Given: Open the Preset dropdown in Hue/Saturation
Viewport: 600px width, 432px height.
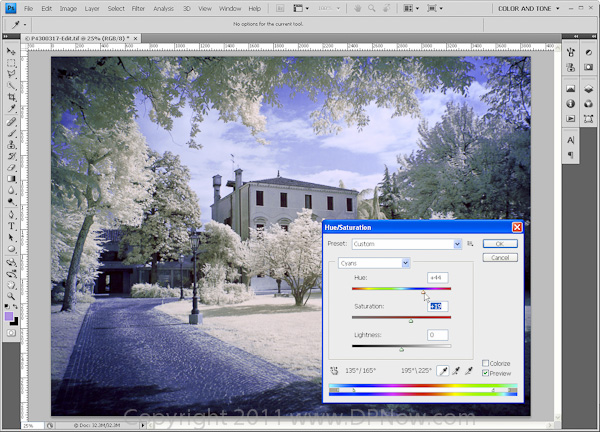Looking at the screenshot, I should pyautogui.click(x=457, y=243).
